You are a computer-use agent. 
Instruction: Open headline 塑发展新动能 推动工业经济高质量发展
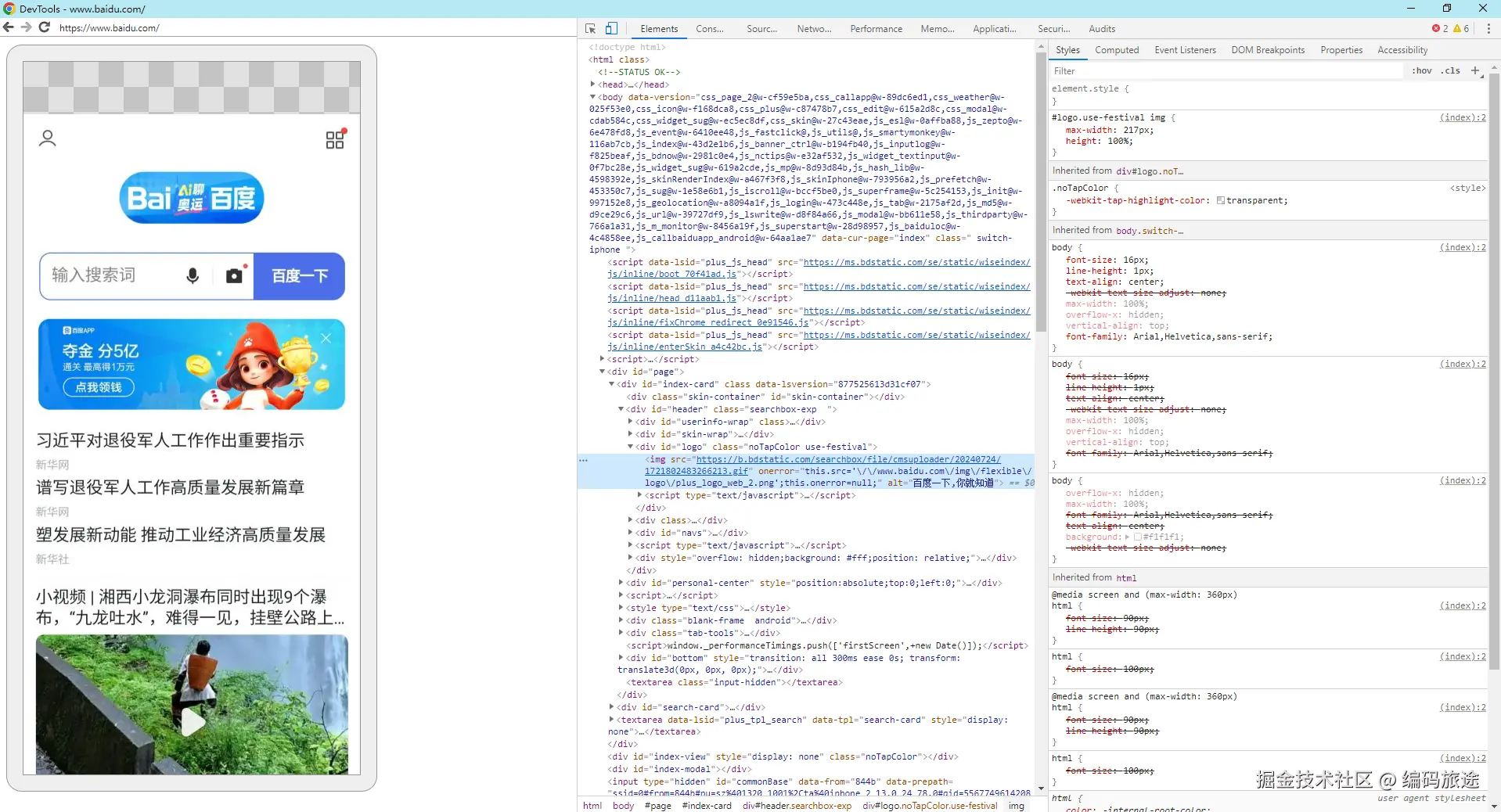pos(181,535)
